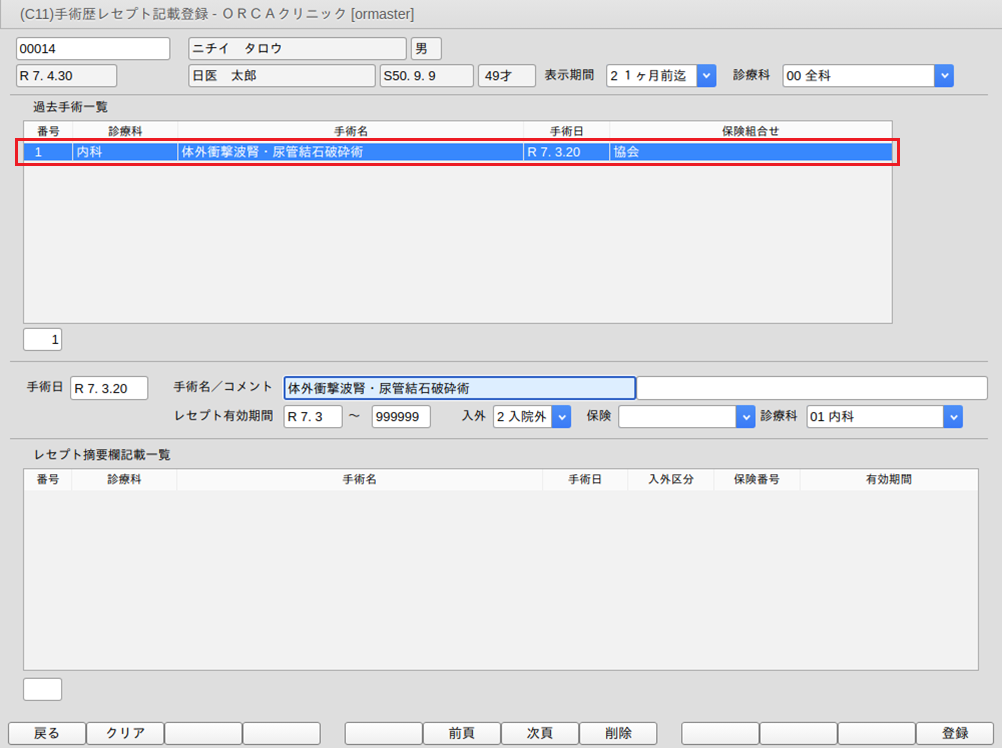Click the patient number field 00014
The image size is (1002, 748).
tap(93, 49)
